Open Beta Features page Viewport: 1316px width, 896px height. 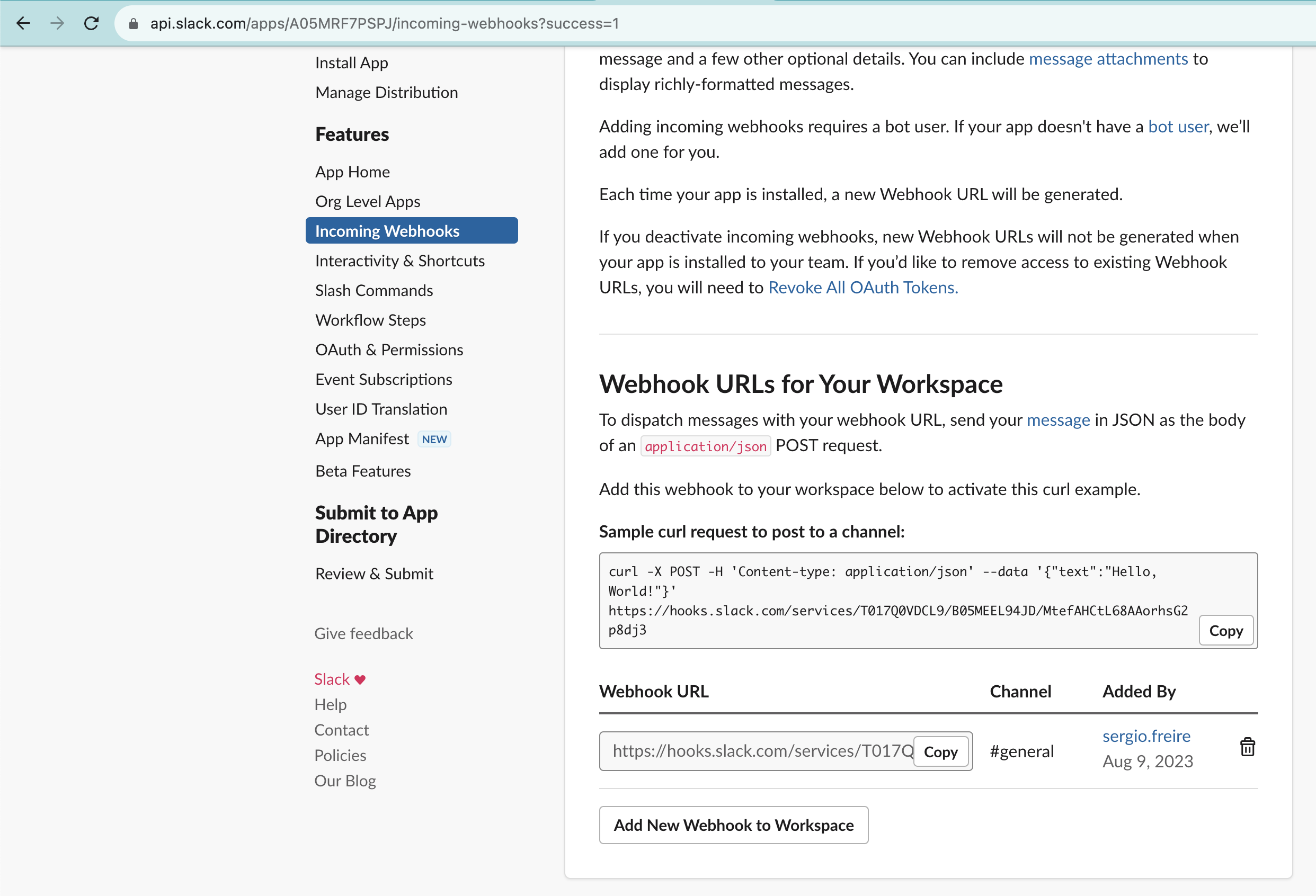[363, 471]
